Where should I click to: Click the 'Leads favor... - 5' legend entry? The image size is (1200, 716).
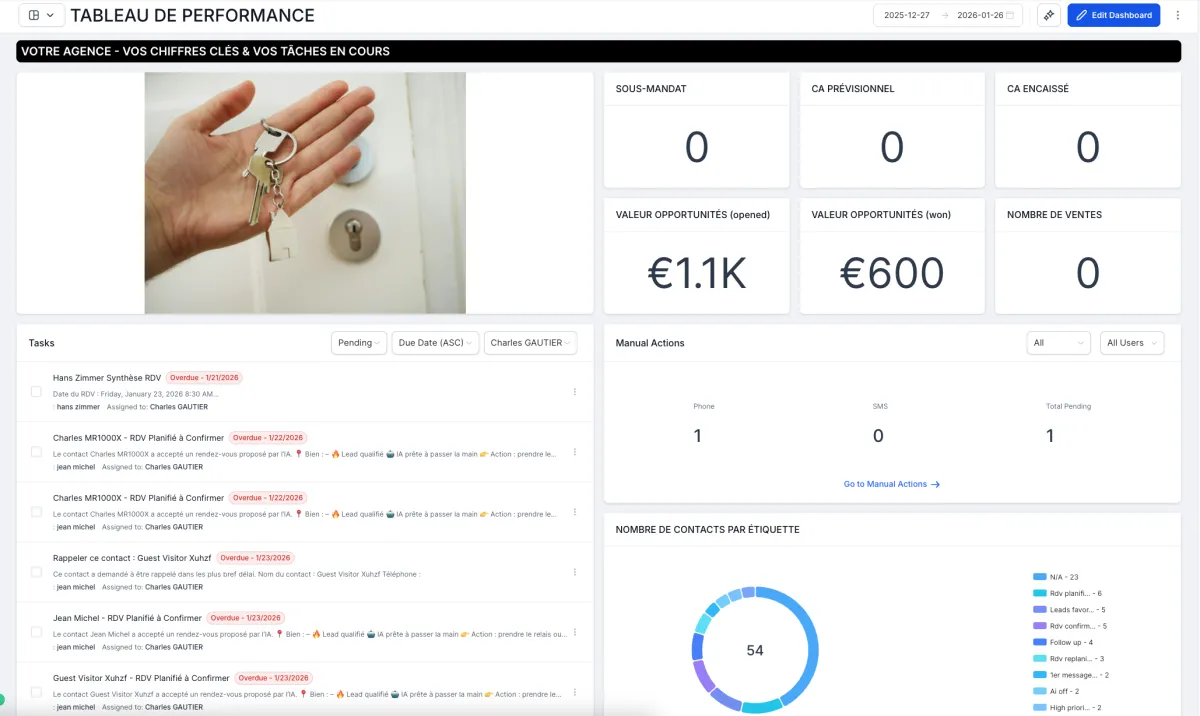click(1070, 609)
